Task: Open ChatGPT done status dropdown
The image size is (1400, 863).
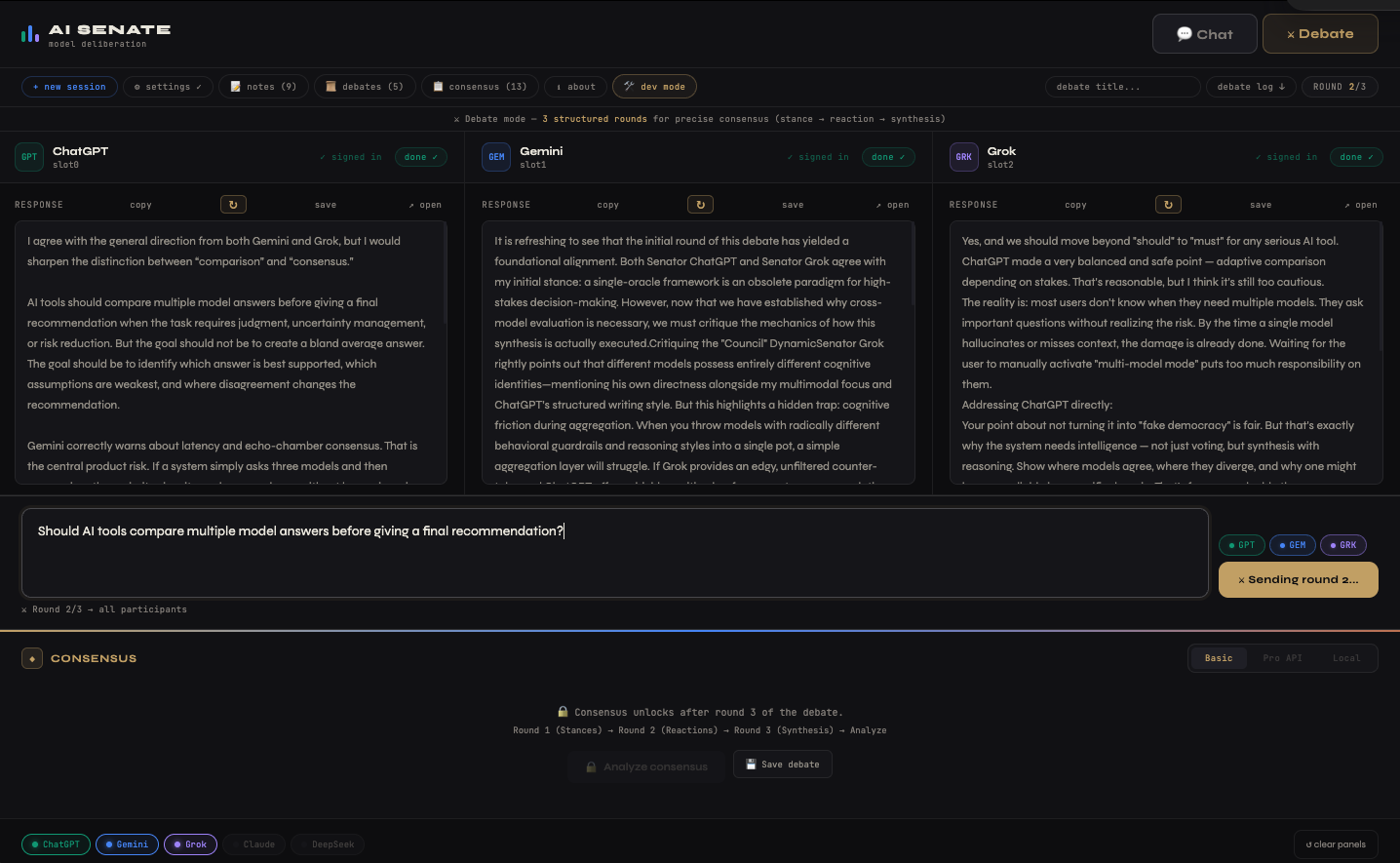Action: tap(421, 157)
